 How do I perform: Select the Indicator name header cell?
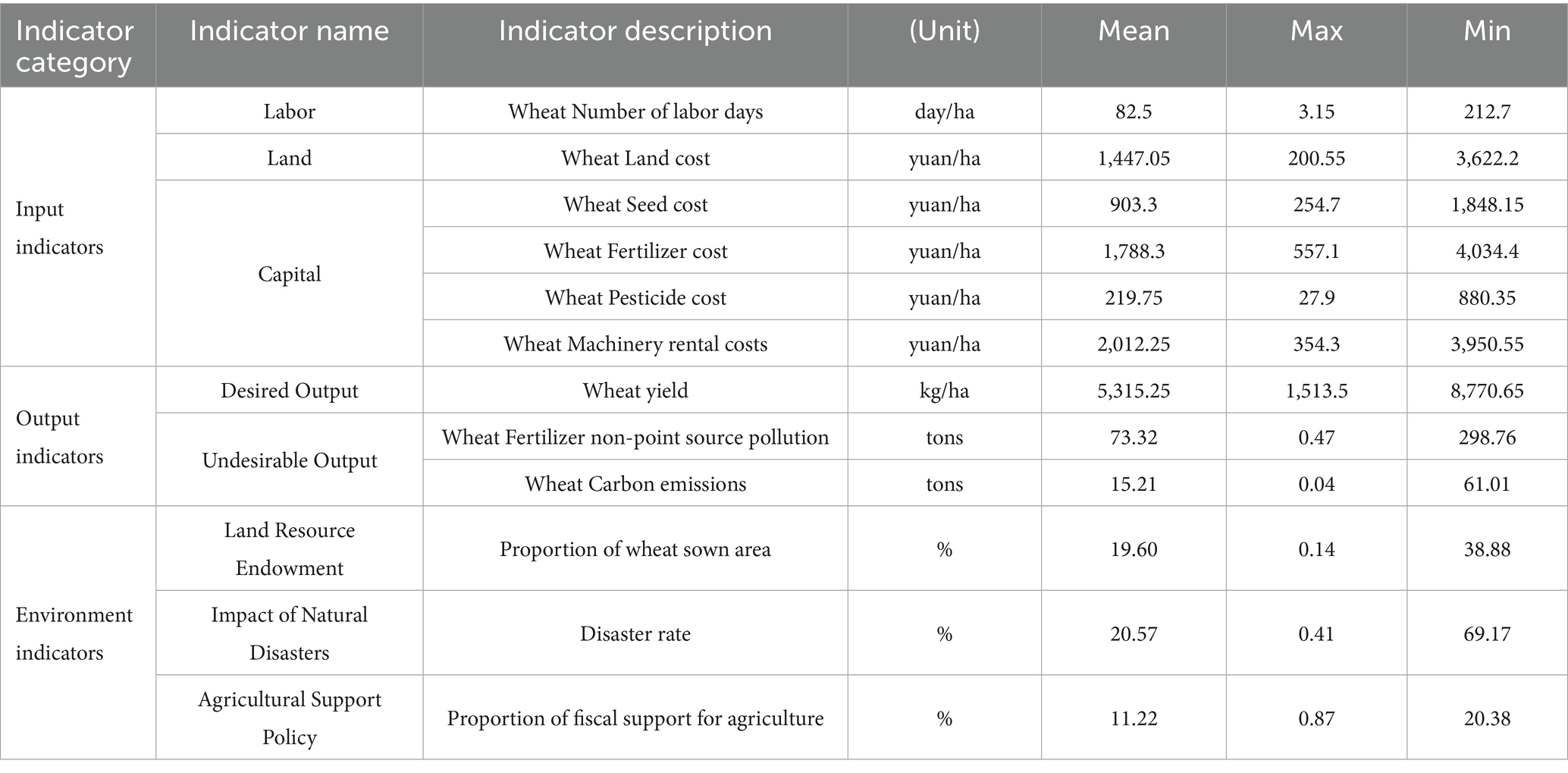[290, 46]
